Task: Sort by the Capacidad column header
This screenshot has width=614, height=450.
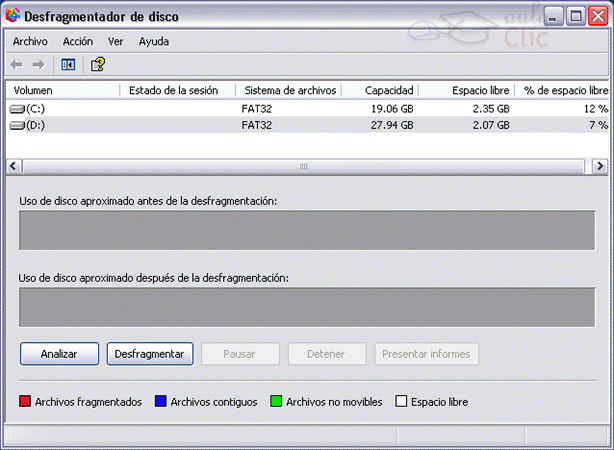Action: pos(380,90)
